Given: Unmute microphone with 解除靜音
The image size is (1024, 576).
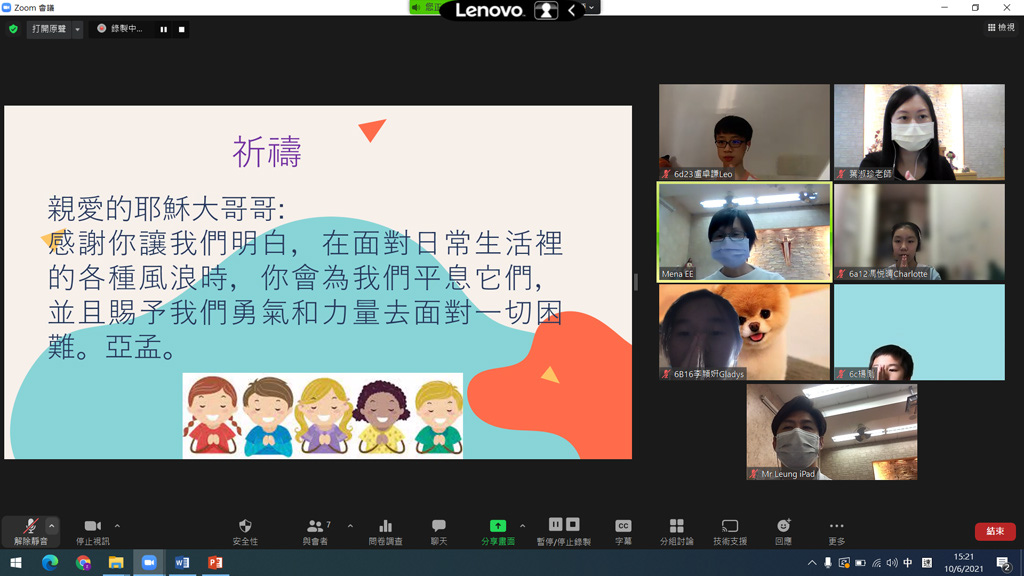Looking at the screenshot, I should (30, 531).
